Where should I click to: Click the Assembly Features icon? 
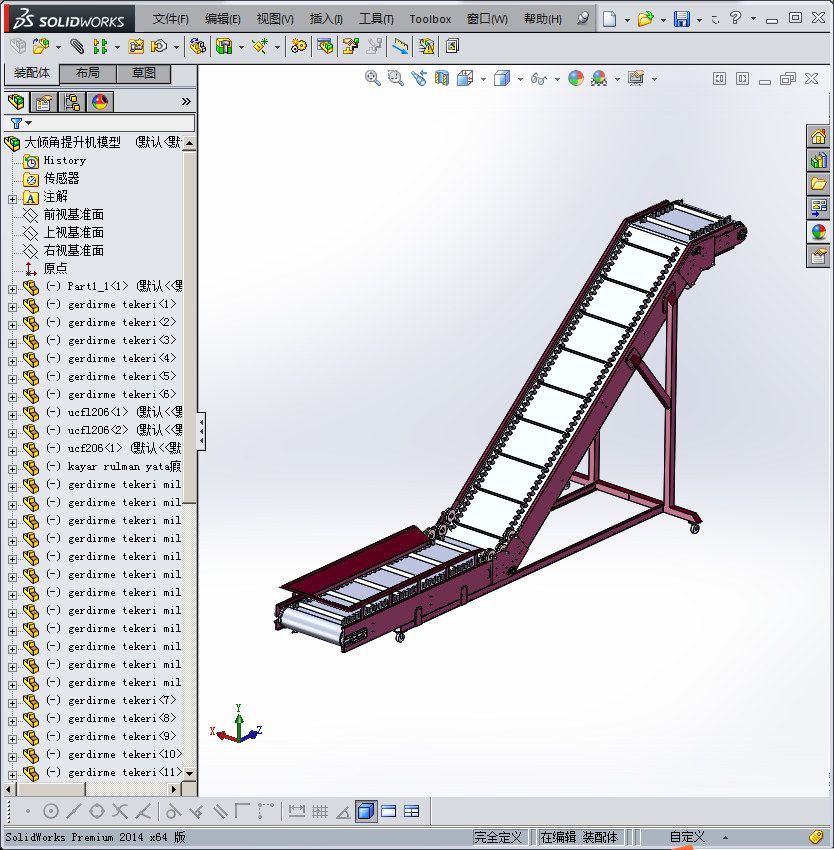click(x=224, y=47)
